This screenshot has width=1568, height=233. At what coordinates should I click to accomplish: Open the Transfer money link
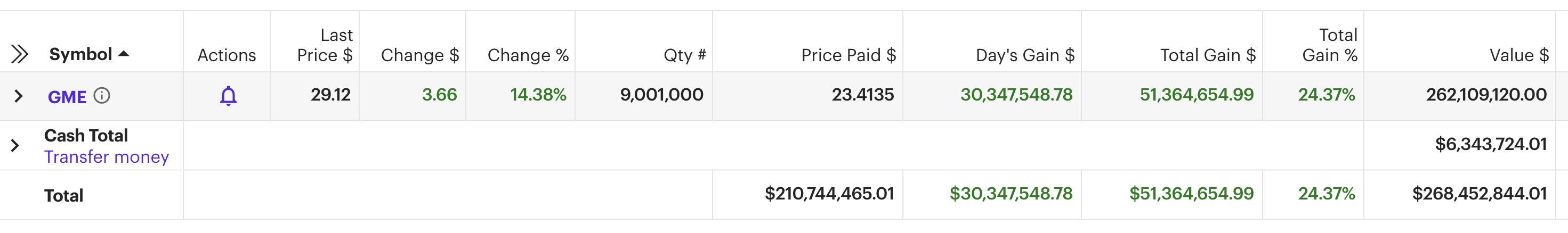click(107, 157)
